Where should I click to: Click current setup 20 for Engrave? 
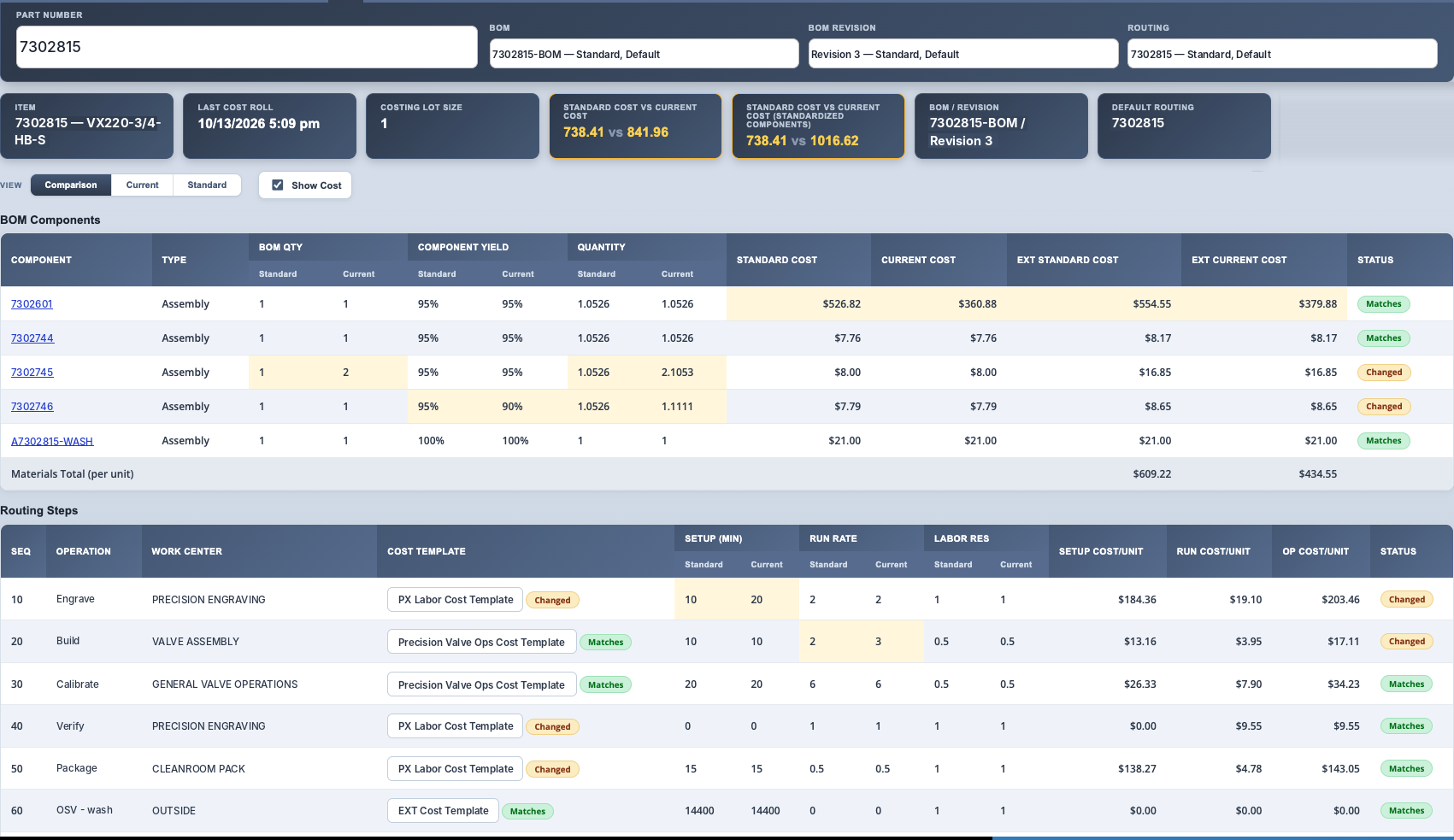756,600
